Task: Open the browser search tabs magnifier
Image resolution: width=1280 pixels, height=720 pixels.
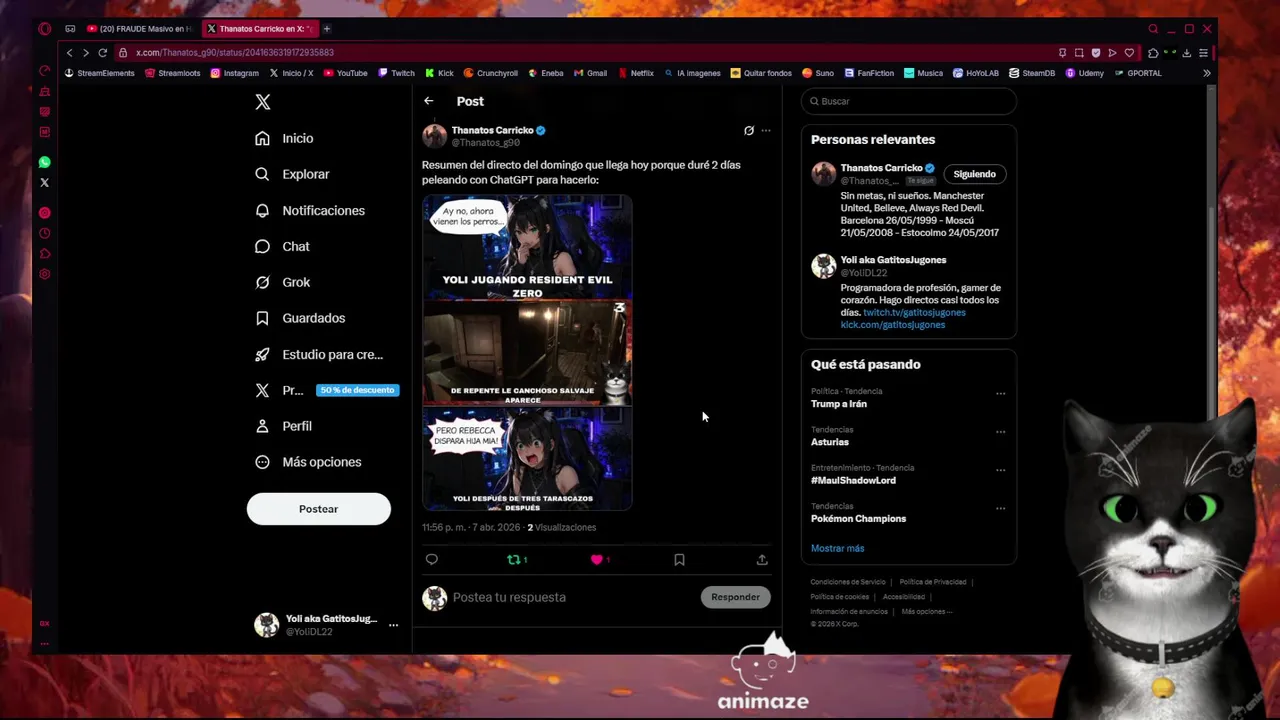Action: (1153, 29)
